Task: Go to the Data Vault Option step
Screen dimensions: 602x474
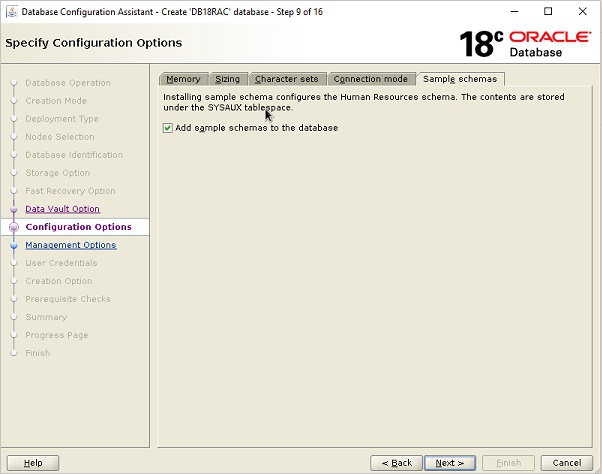Action: [63, 209]
